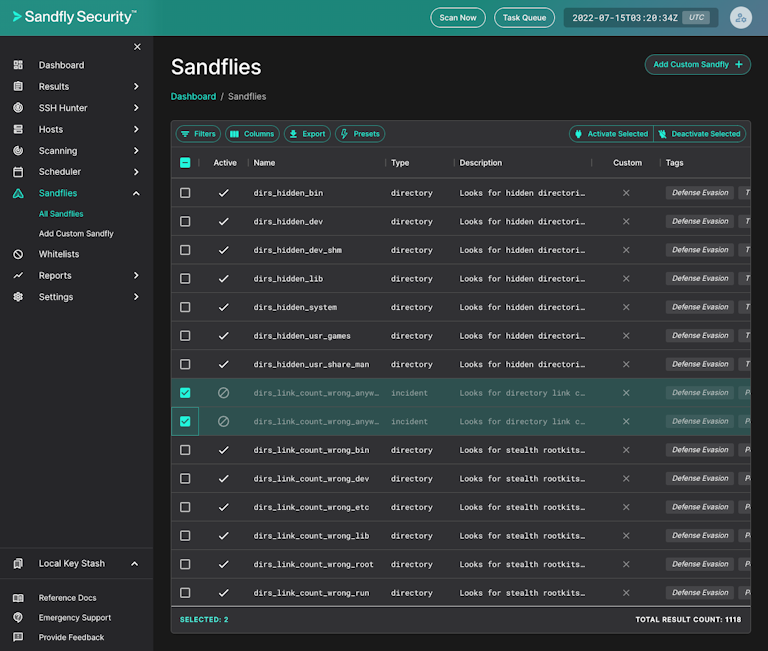The width and height of the screenshot is (768, 651).
Task: Toggle the select-all header checkbox
Action: pyautogui.click(x=185, y=163)
